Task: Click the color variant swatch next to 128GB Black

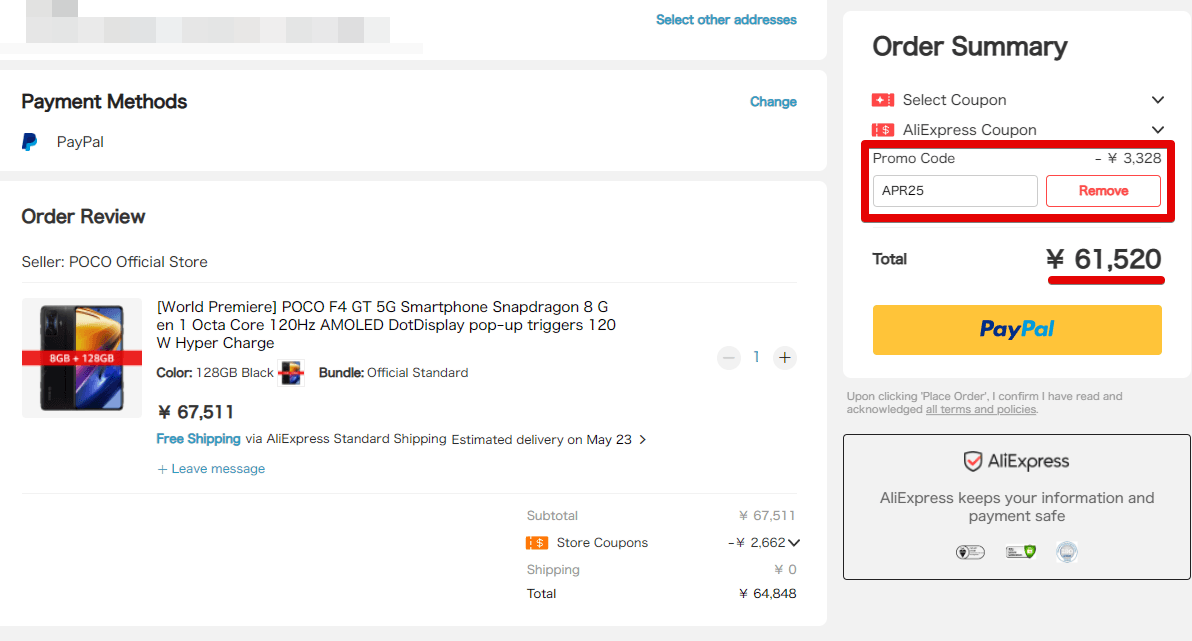Action: pos(291,373)
